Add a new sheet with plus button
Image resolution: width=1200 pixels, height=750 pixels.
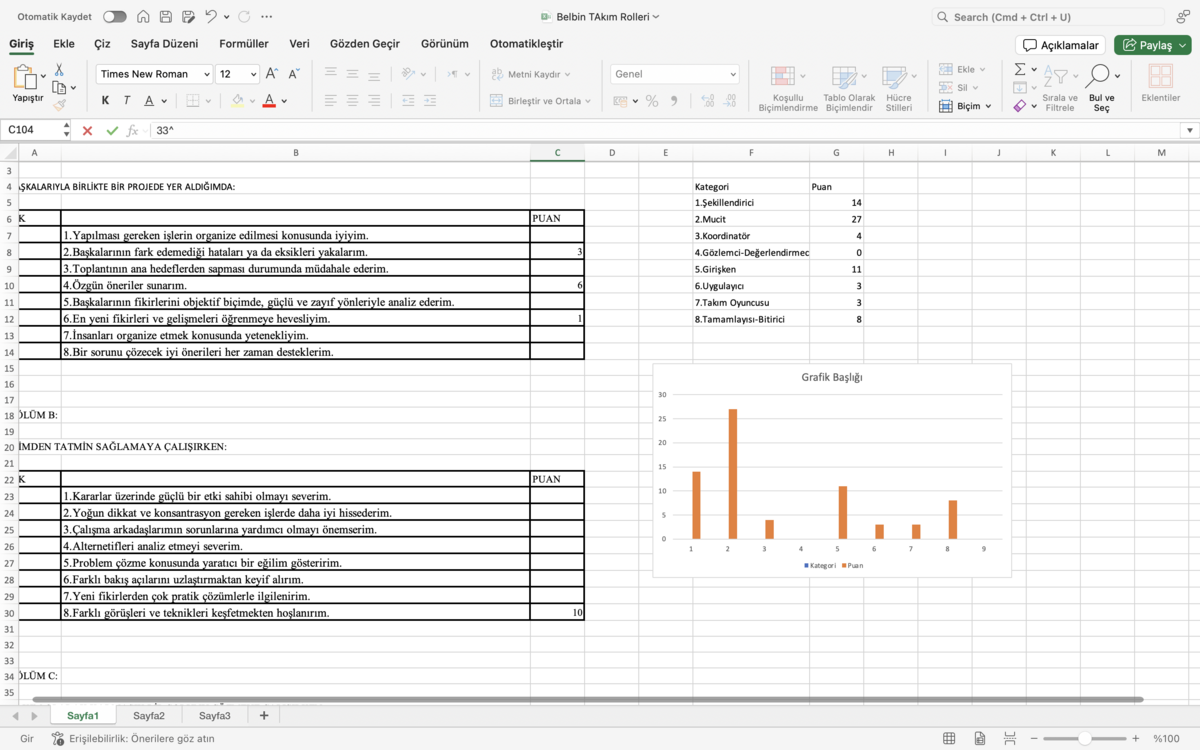click(264, 716)
